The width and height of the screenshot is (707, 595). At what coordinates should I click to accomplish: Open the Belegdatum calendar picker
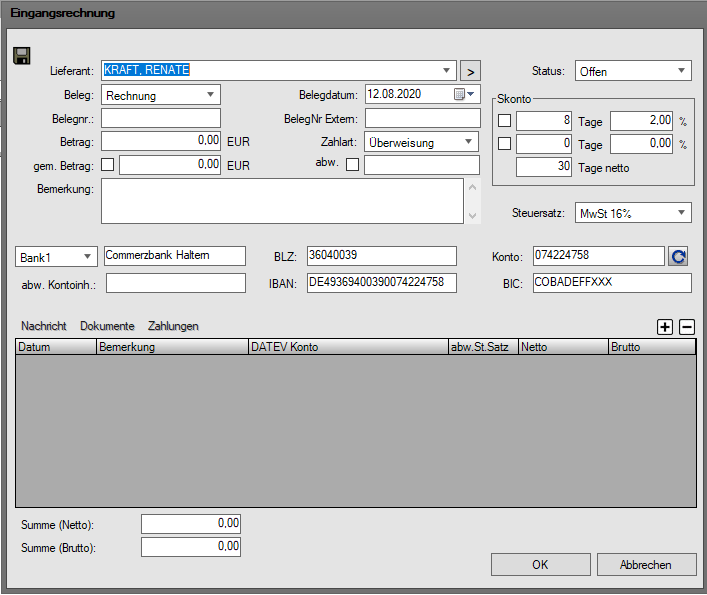pyautogui.click(x=461, y=95)
